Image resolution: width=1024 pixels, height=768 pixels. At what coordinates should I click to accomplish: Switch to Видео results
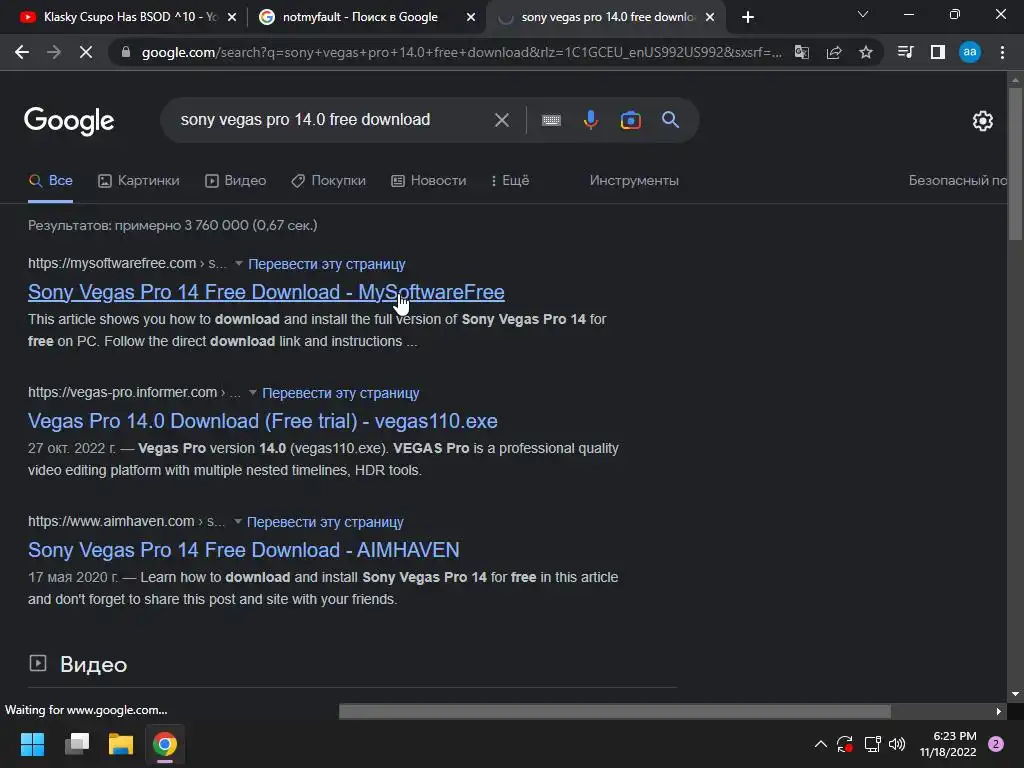point(235,181)
